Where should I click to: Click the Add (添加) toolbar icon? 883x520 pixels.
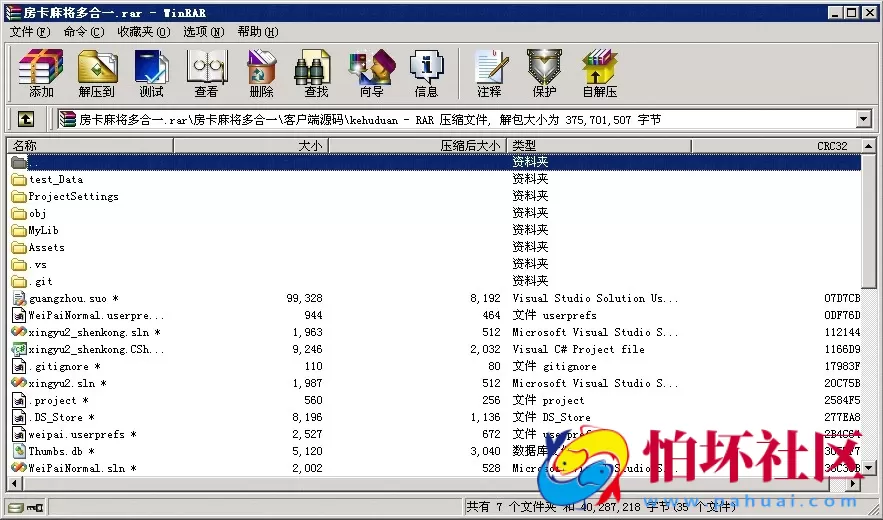[41, 73]
